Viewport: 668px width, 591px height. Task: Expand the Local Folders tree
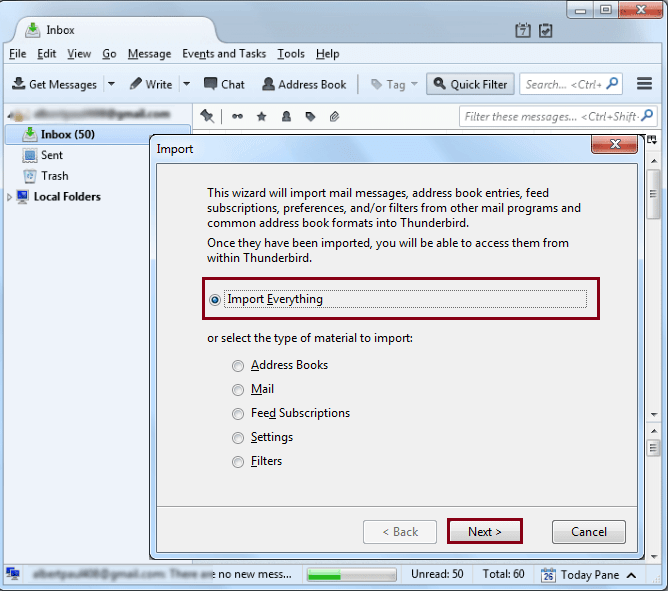tap(9, 197)
